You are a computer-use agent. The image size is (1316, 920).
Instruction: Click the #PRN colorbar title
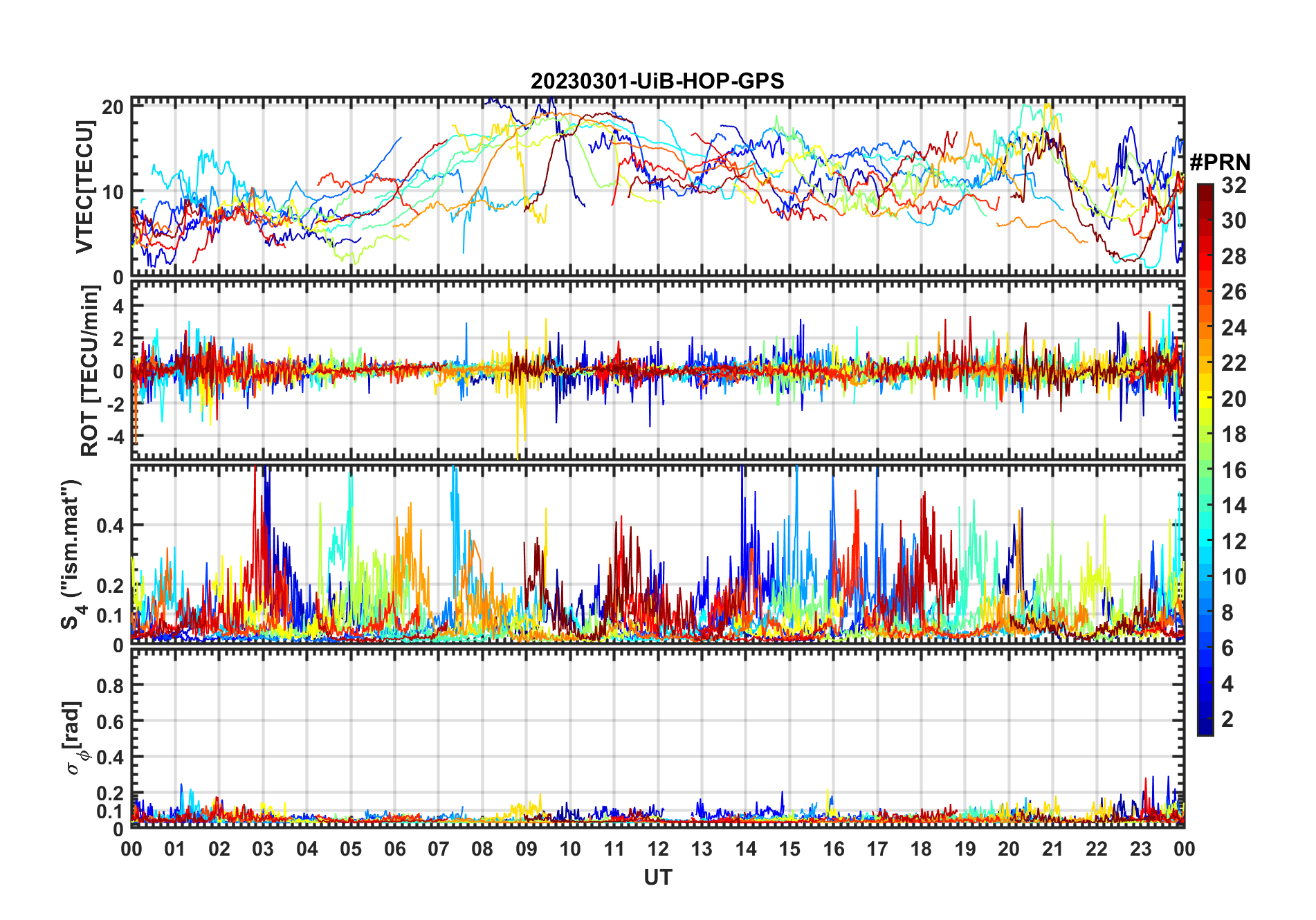1220,163
